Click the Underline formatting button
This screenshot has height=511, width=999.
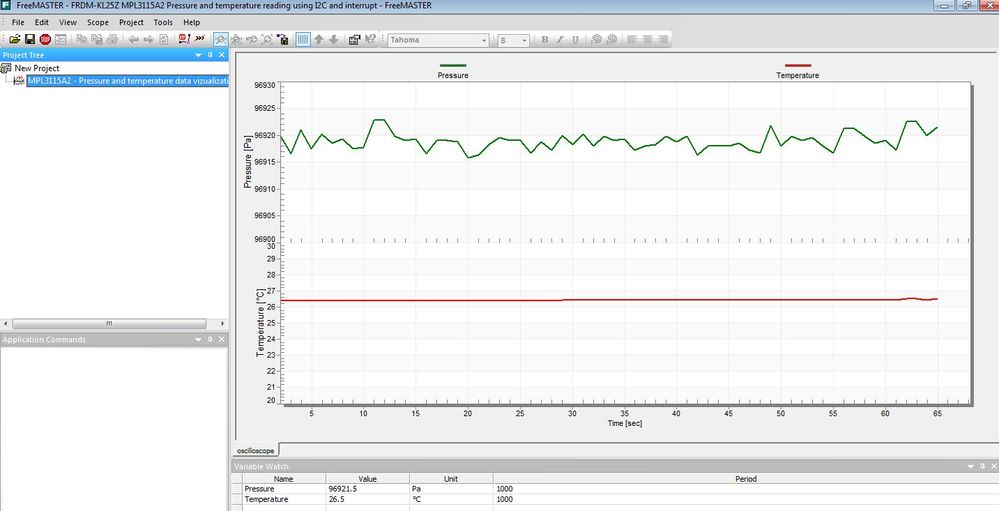(575, 40)
